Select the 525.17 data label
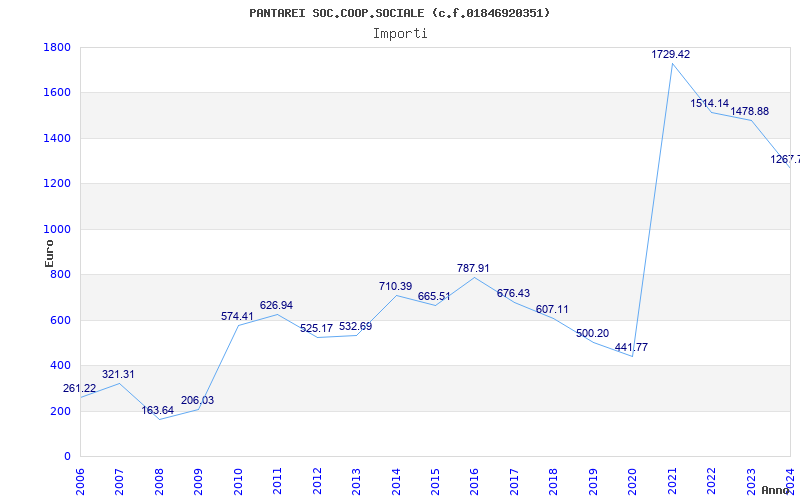 point(316,329)
